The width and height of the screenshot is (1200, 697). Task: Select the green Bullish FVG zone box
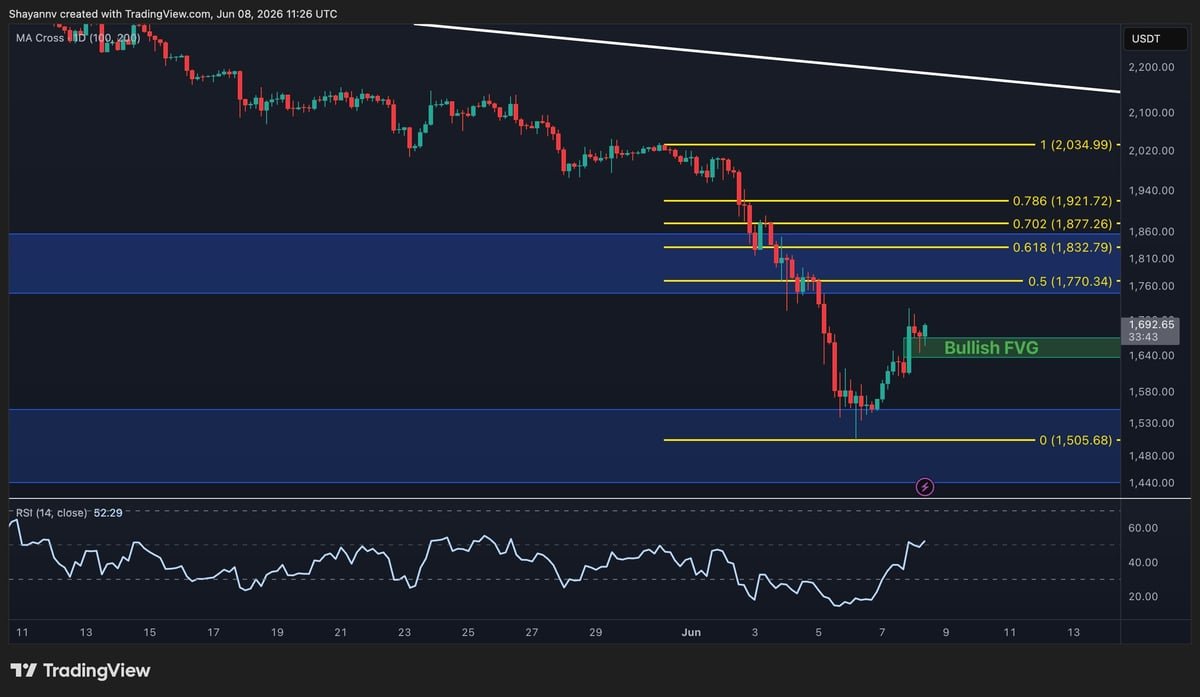coord(1012,347)
